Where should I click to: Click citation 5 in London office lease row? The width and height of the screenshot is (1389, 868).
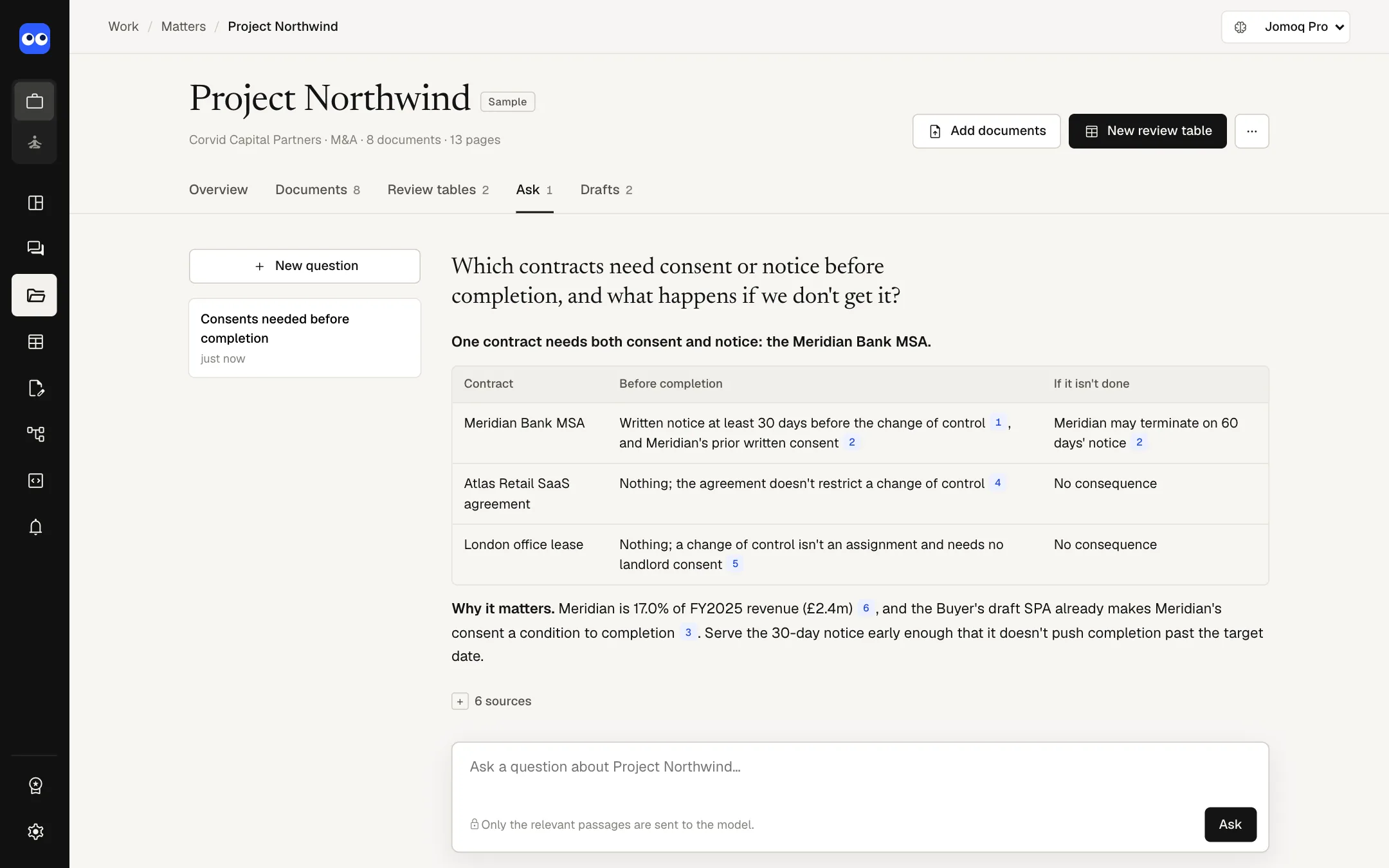pos(735,563)
